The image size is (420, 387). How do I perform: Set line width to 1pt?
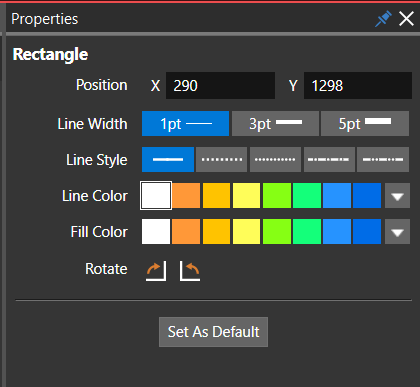pyautogui.click(x=185, y=124)
